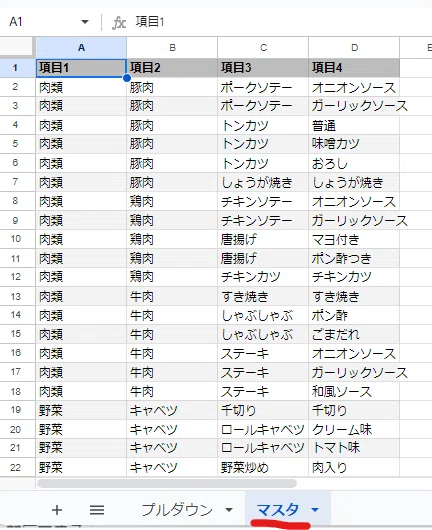
Task: Click row 13 column D すき焼き
Action: pos(354,296)
